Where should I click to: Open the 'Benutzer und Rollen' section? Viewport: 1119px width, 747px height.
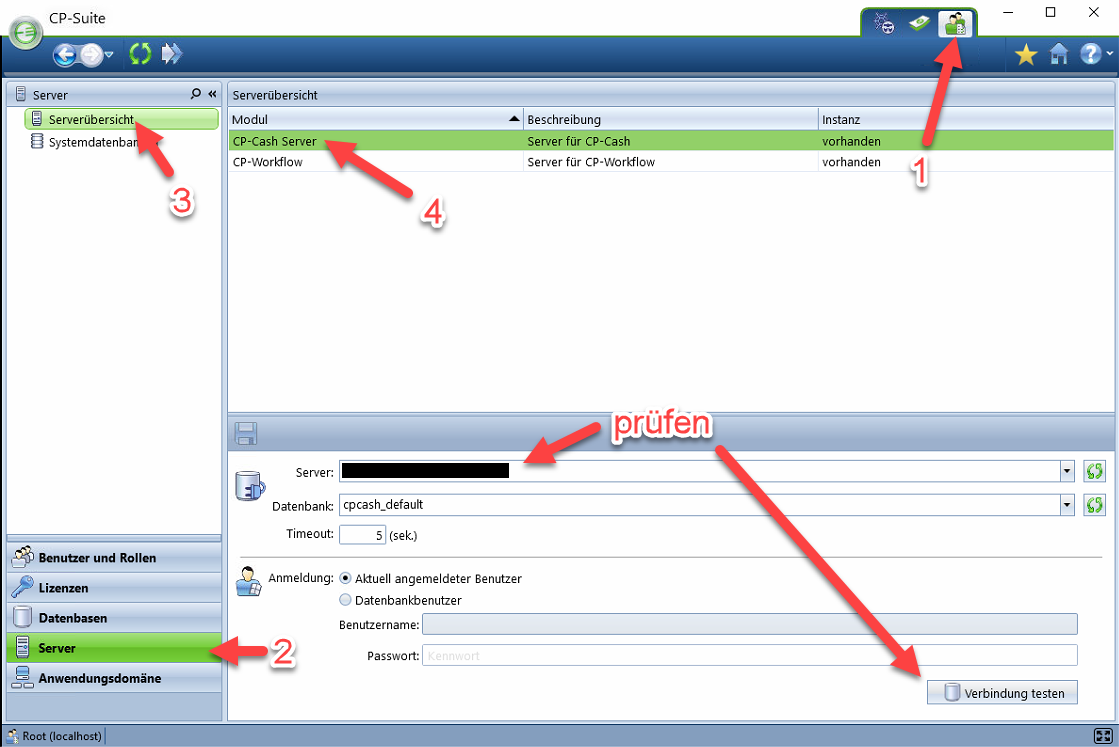[97, 558]
